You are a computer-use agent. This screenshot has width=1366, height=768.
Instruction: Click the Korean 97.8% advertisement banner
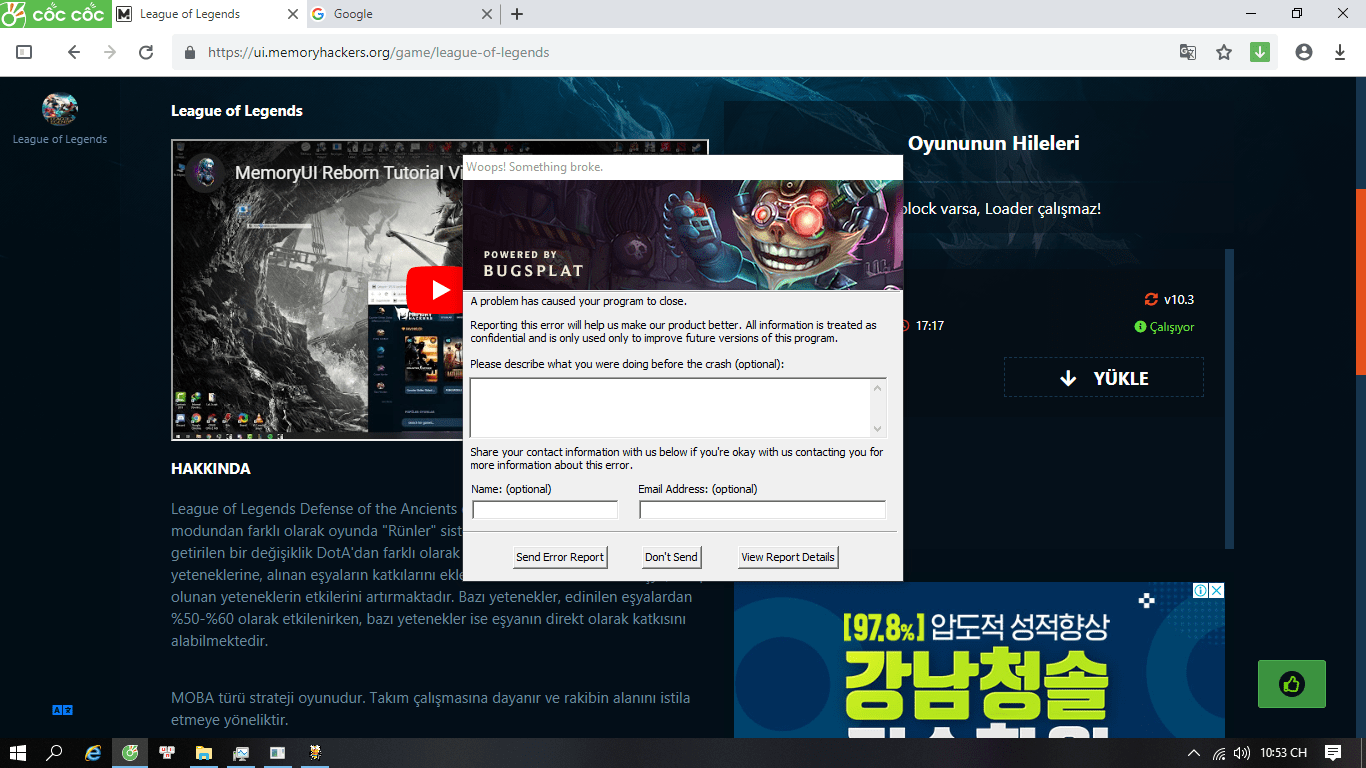[979, 661]
